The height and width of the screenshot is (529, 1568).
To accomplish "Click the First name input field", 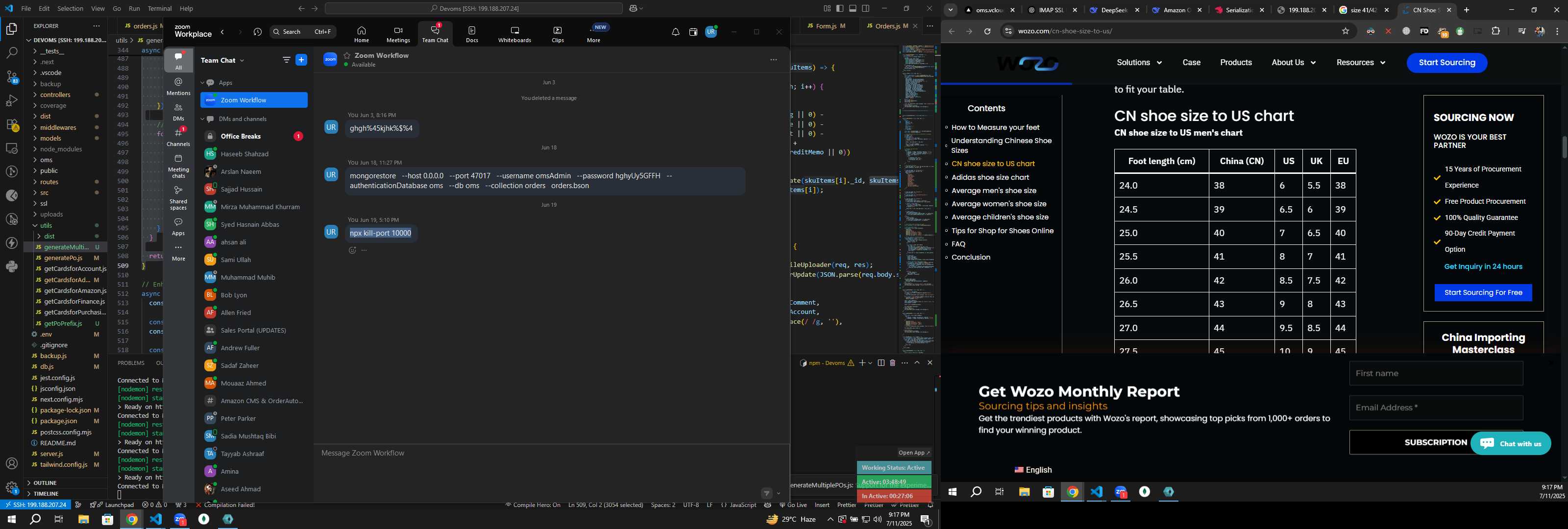I will [x=1436, y=373].
